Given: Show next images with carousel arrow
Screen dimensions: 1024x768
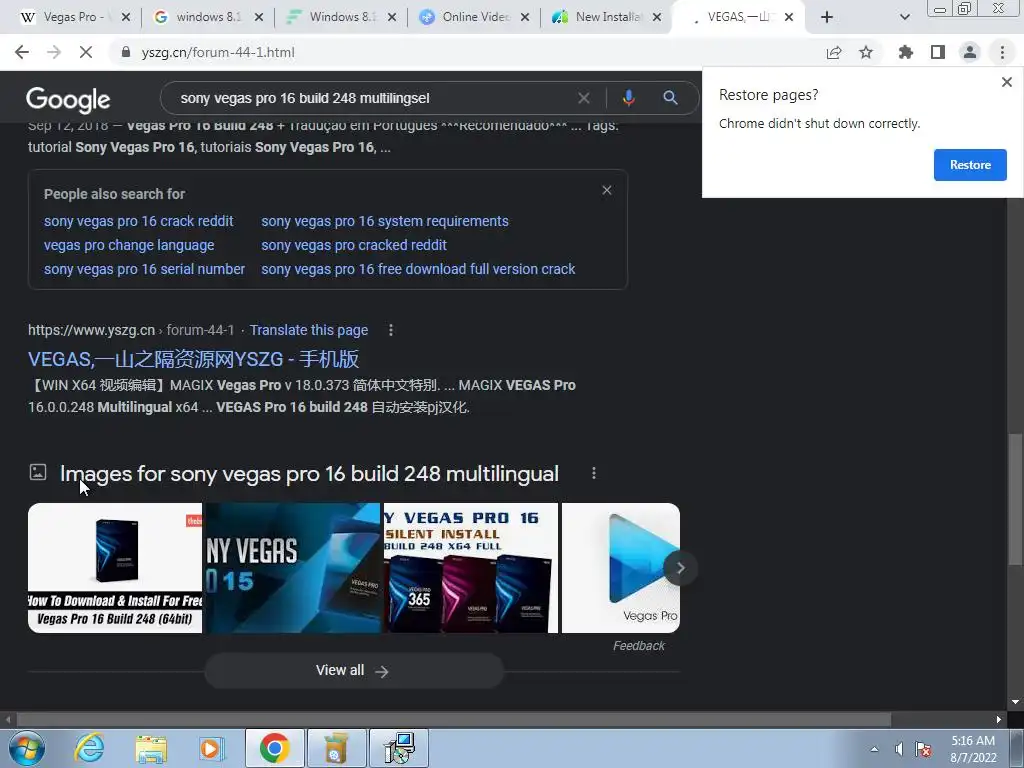Looking at the screenshot, I should coord(680,568).
